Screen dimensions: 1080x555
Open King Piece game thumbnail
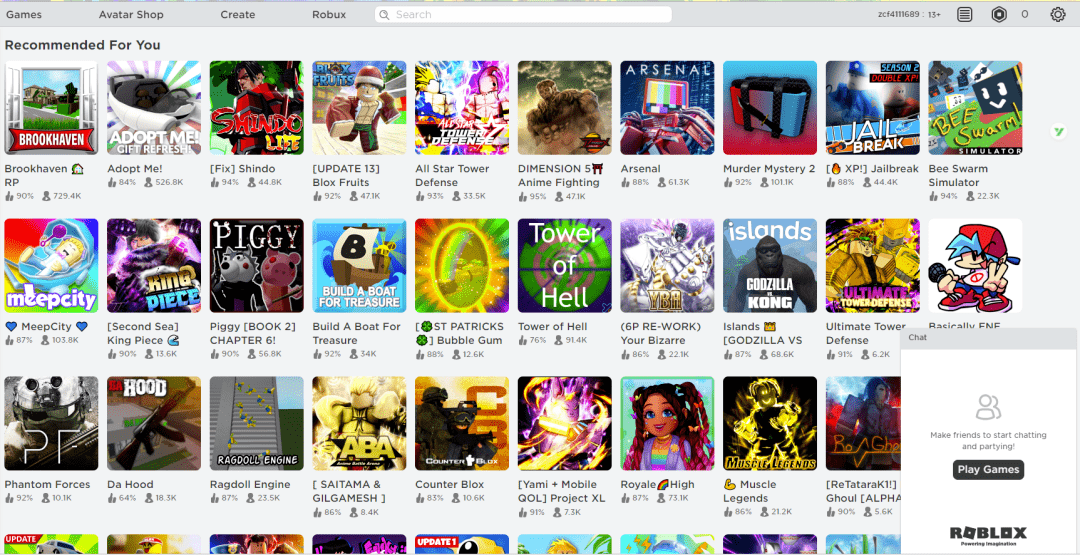(x=154, y=266)
